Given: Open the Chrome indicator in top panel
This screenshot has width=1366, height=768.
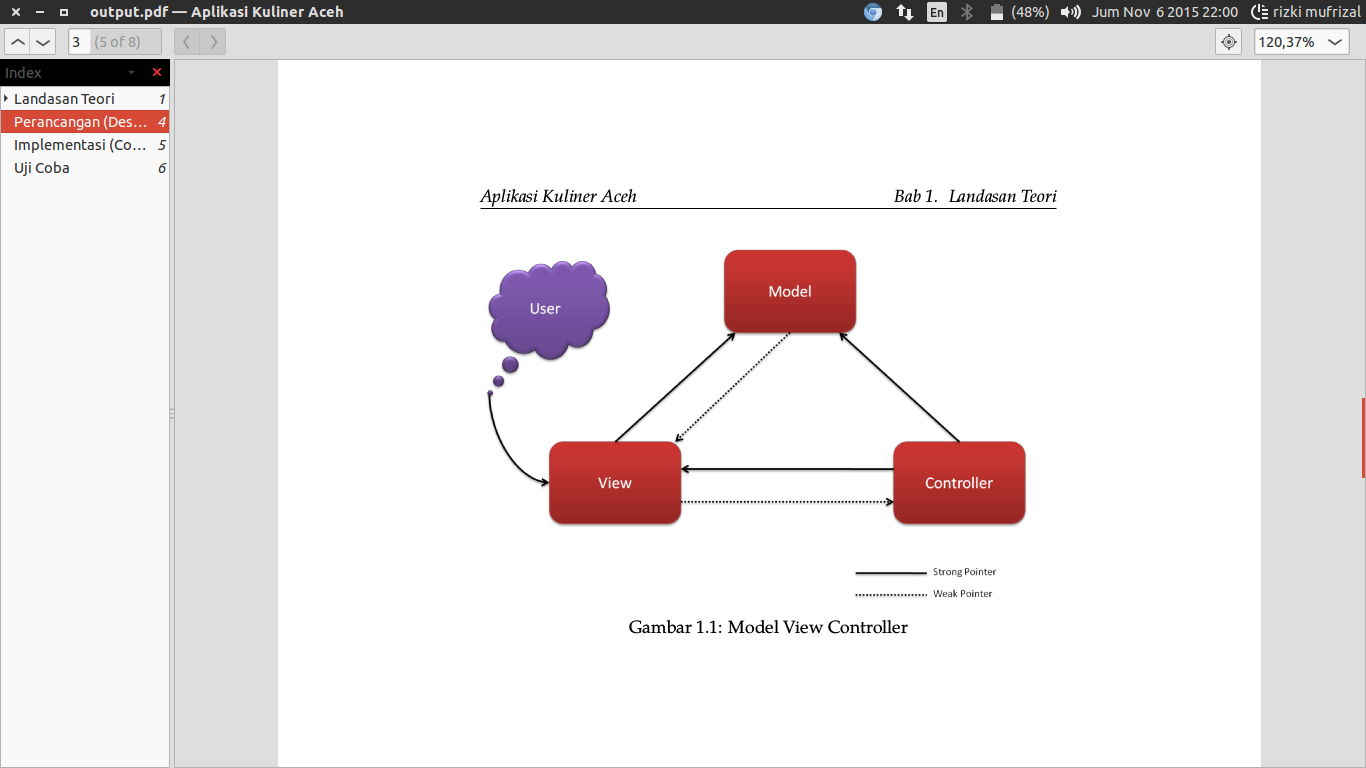Looking at the screenshot, I should [x=873, y=12].
